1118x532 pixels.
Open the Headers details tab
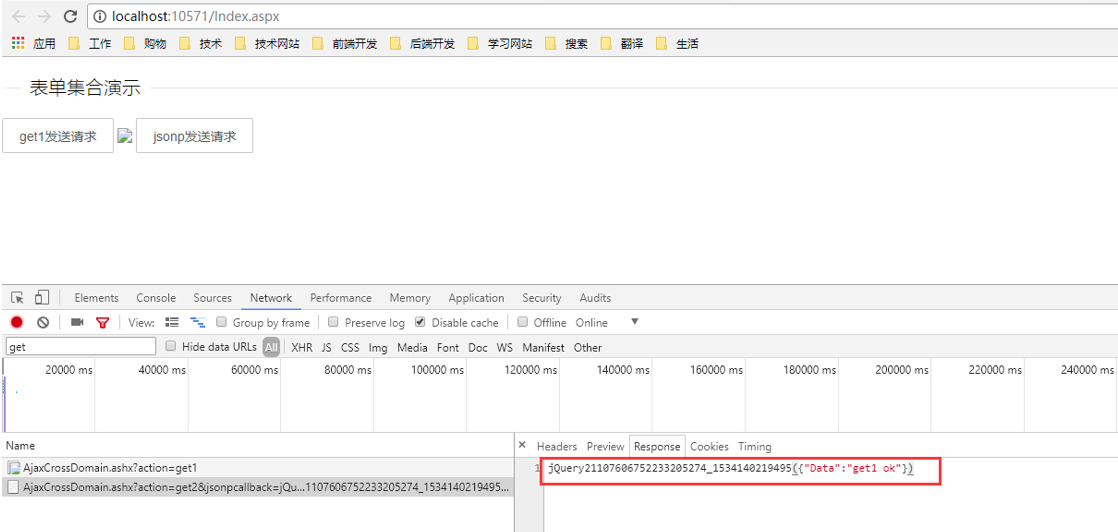pyautogui.click(x=556, y=446)
